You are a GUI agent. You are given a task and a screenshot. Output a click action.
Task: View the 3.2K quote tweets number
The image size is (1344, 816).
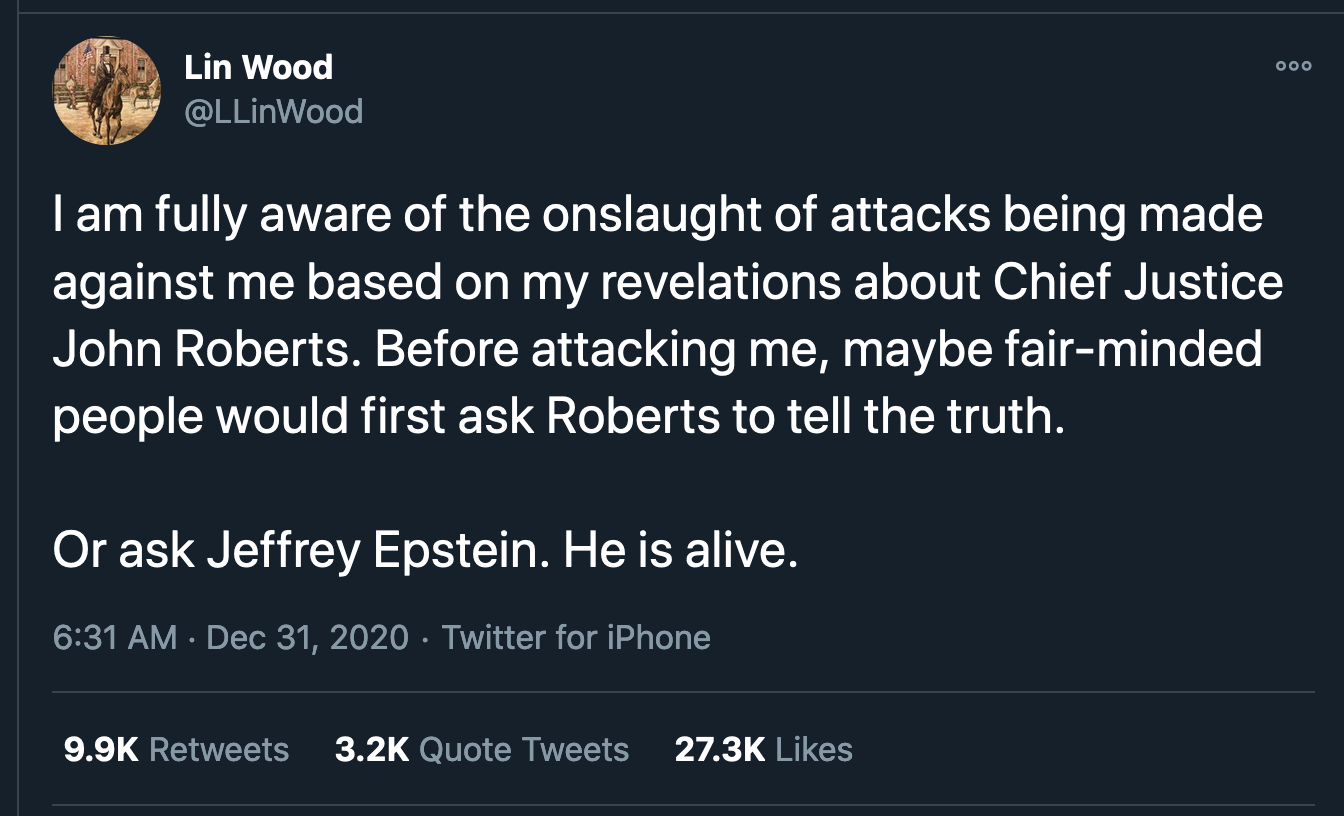(371, 749)
